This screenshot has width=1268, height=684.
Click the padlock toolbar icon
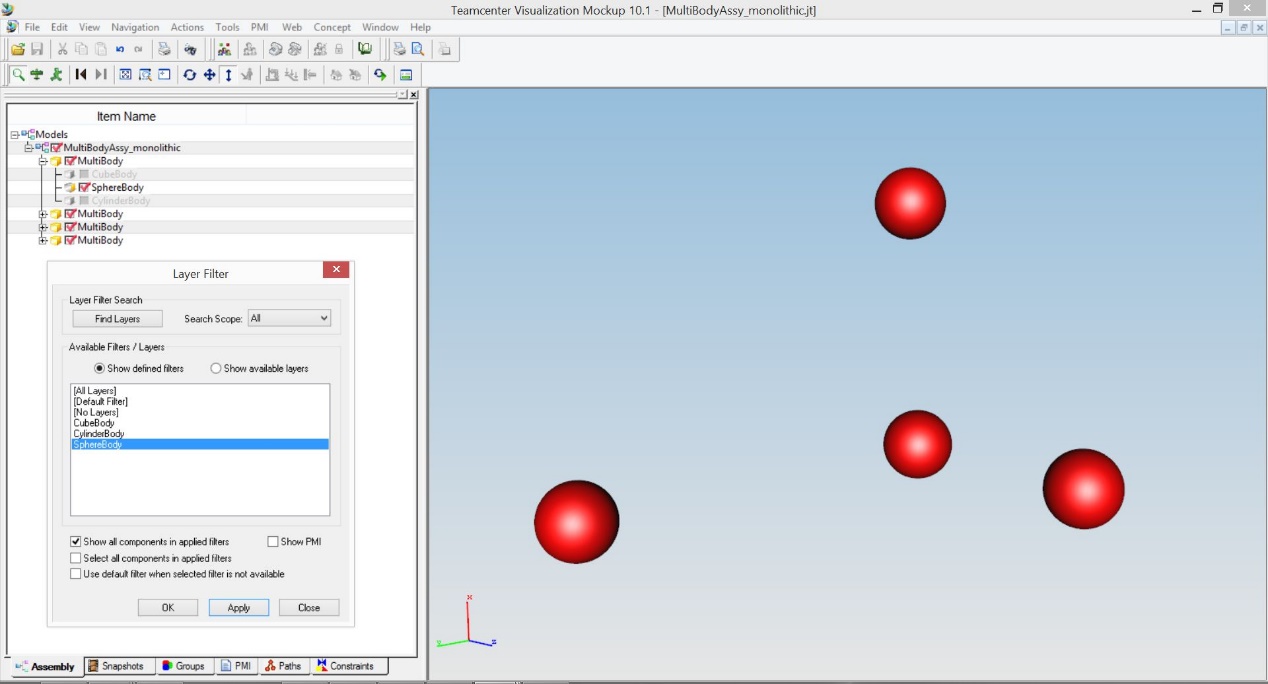click(339, 49)
